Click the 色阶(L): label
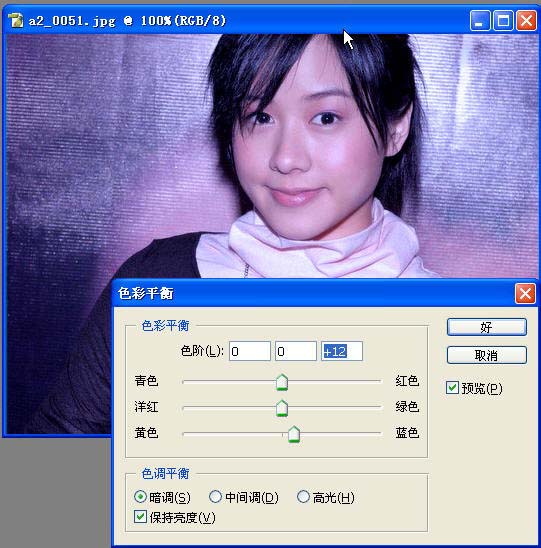The width and height of the screenshot is (541, 548). tap(202, 351)
